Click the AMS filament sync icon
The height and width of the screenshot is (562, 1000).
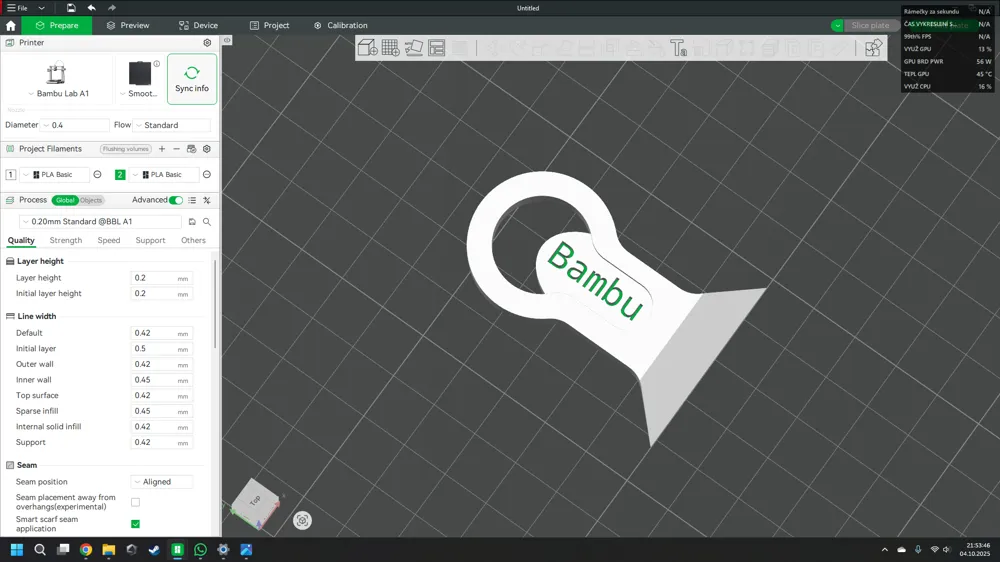(x=191, y=149)
